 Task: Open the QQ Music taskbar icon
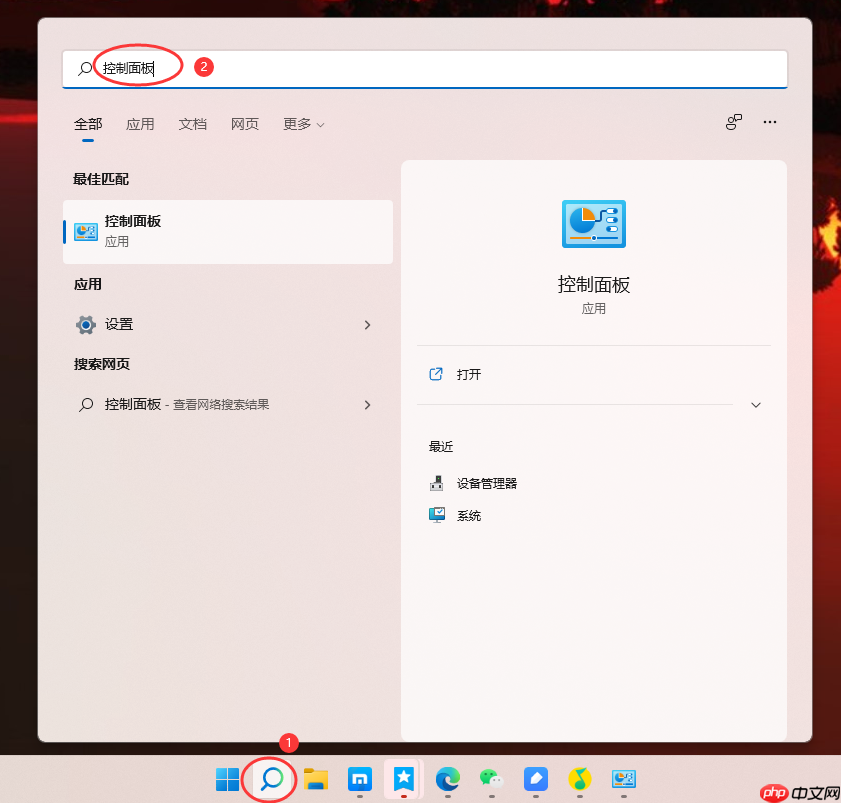pyautogui.click(x=579, y=779)
